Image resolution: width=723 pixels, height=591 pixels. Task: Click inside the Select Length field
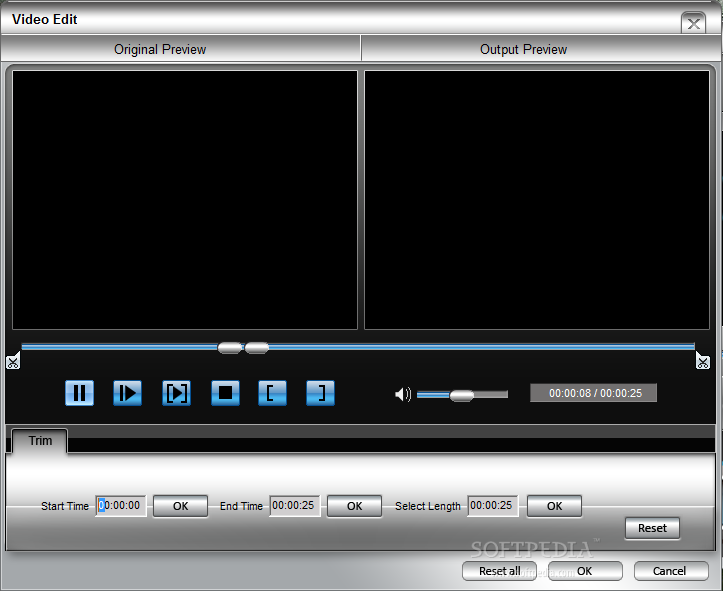[492, 506]
